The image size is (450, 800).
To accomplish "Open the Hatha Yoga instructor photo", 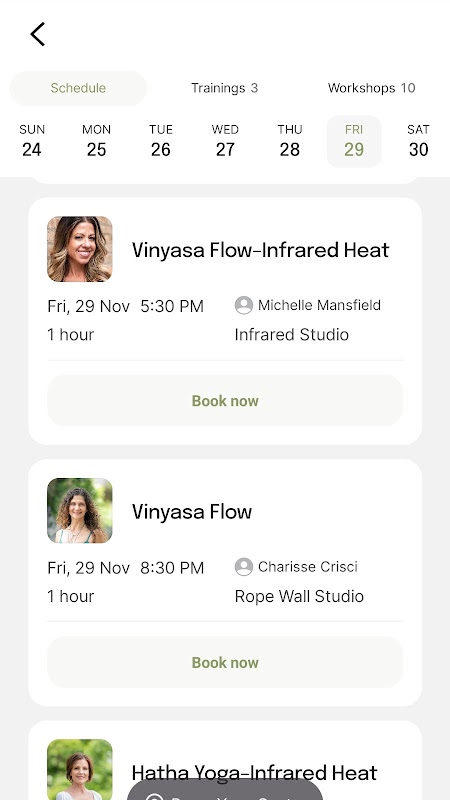I will click(80, 769).
